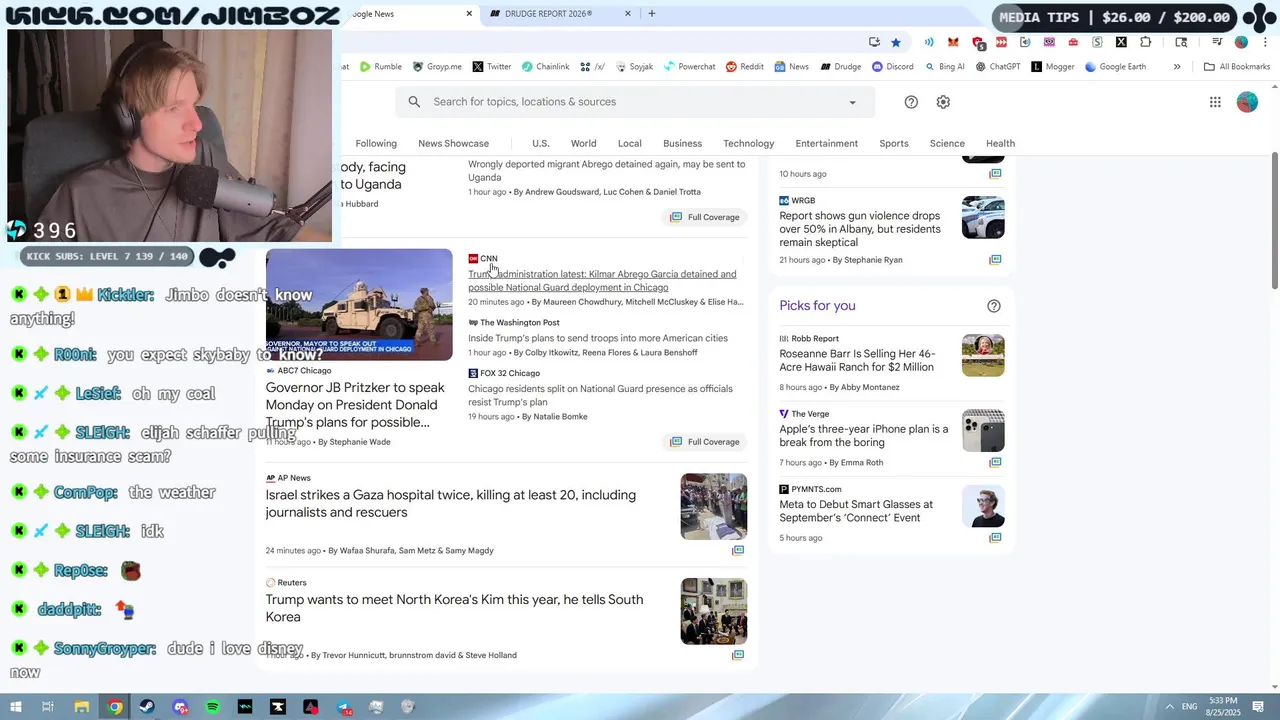The height and width of the screenshot is (720, 1280).
Task: Click coverage icon for Albany gun violence story
Action: [x=995, y=260]
